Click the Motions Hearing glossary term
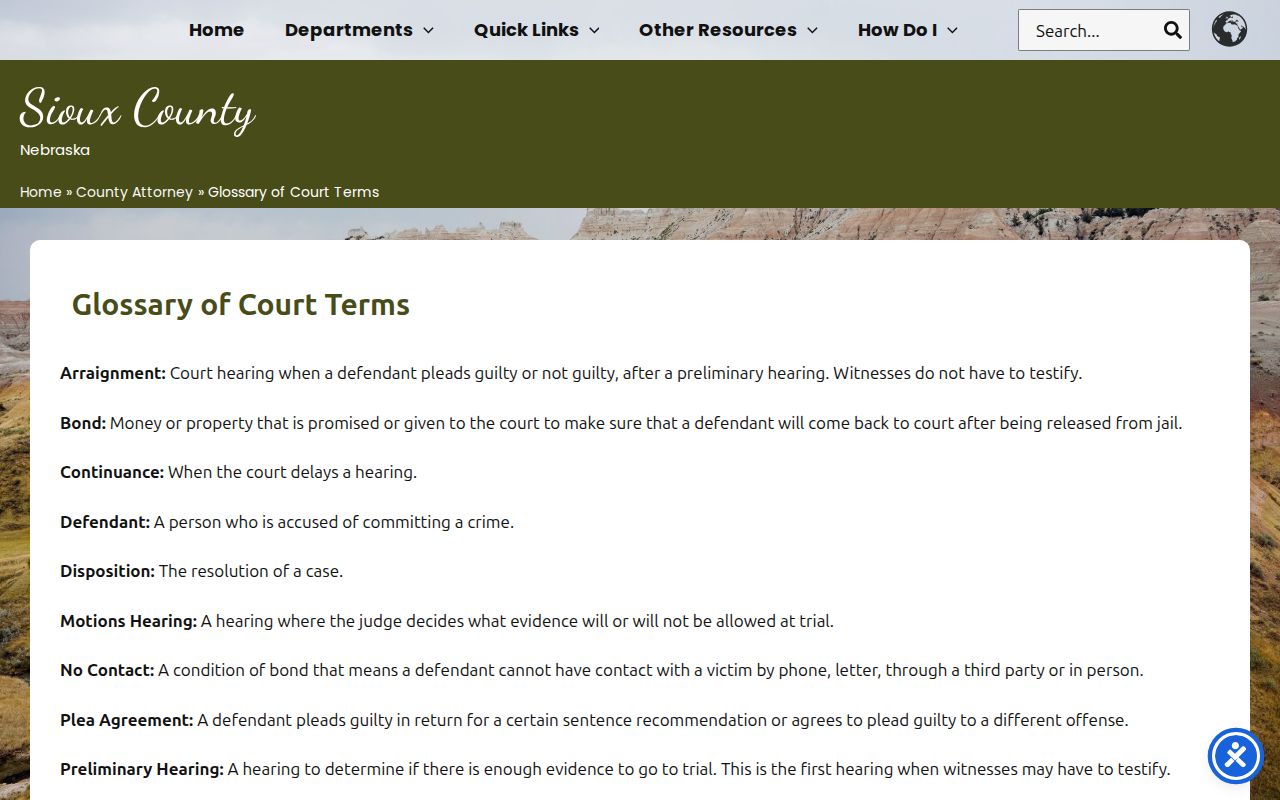This screenshot has height=800, width=1280. point(128,621)
